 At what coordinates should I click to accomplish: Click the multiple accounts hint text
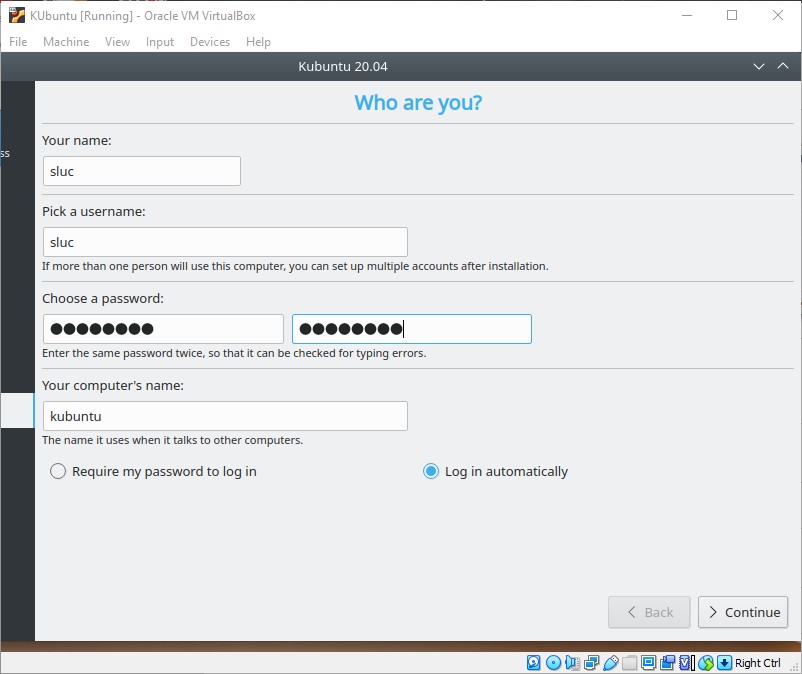click(295, 266)
